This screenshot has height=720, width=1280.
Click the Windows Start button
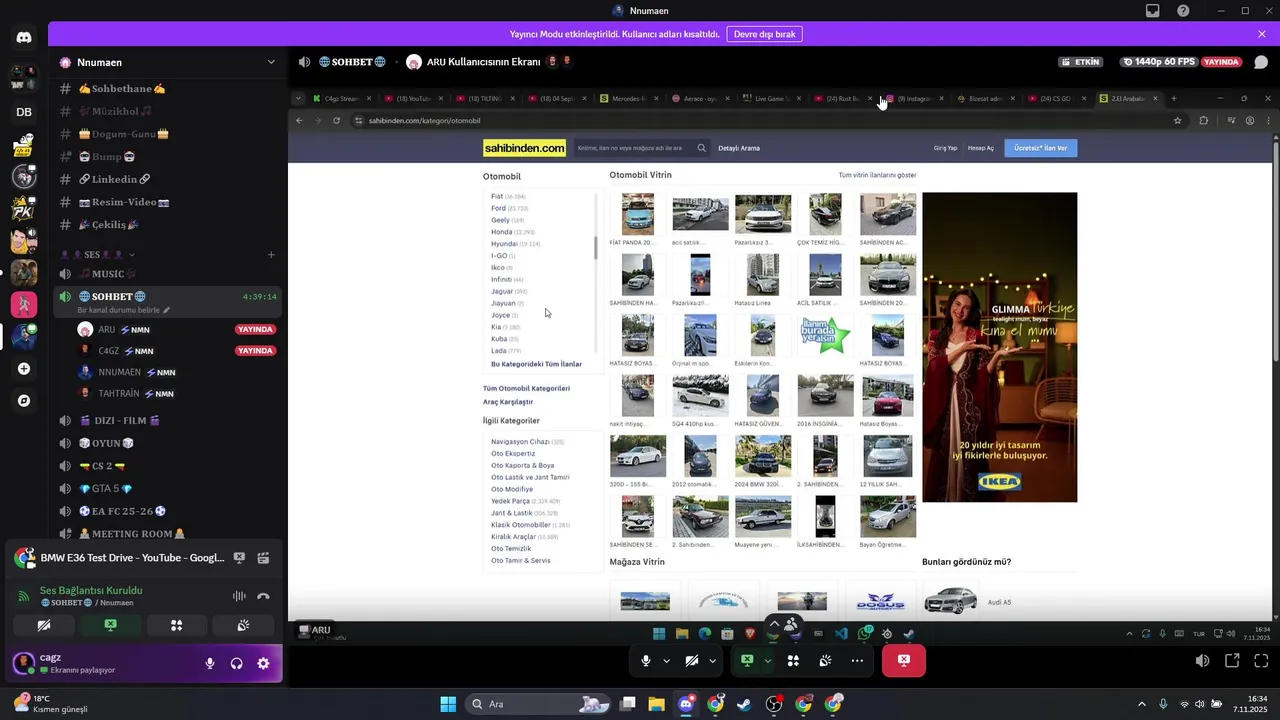(x=448, y=704)
